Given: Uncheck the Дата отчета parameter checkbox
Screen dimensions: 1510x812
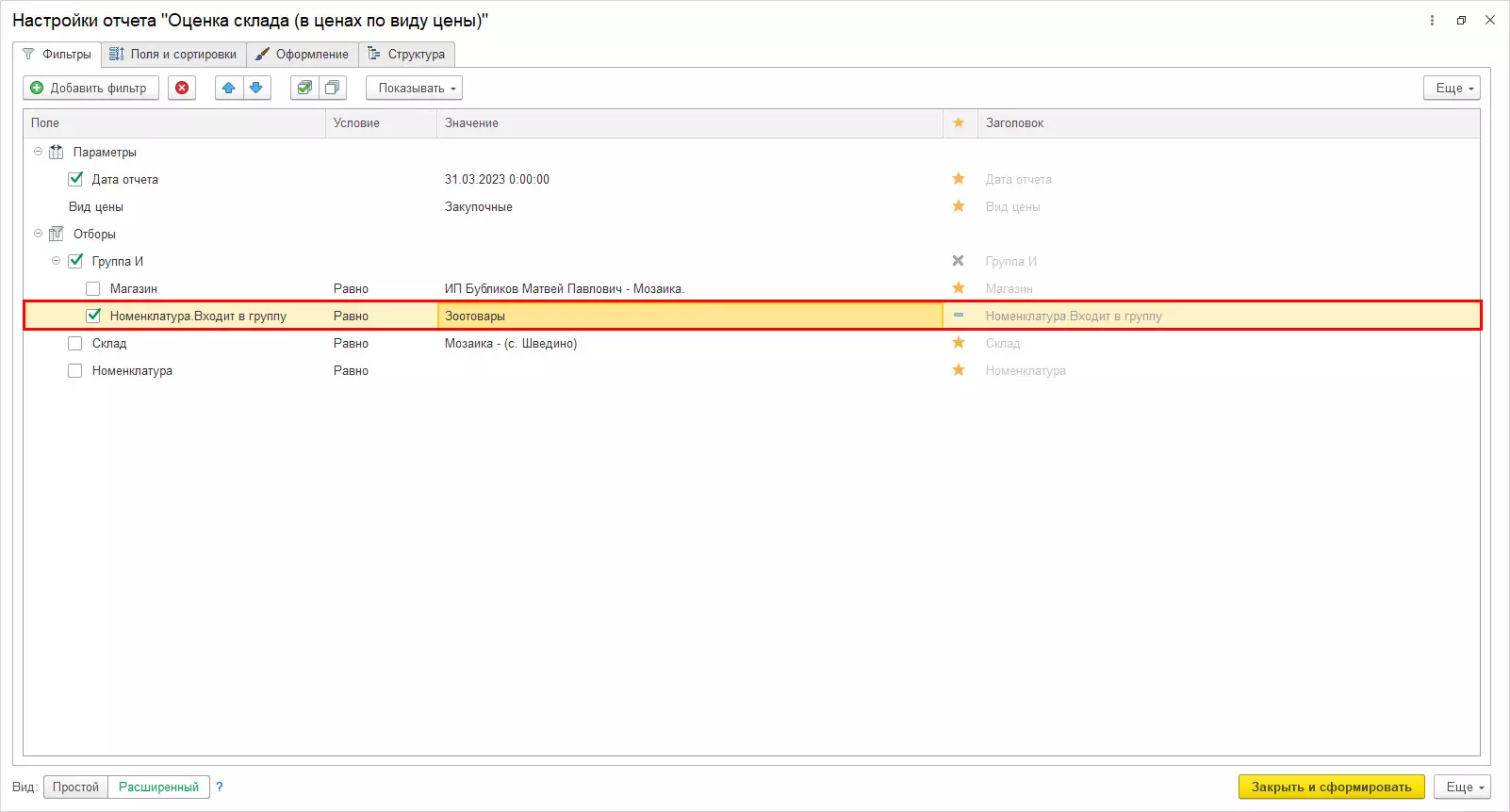Looking at the screenshot, I should click(76, 179).
